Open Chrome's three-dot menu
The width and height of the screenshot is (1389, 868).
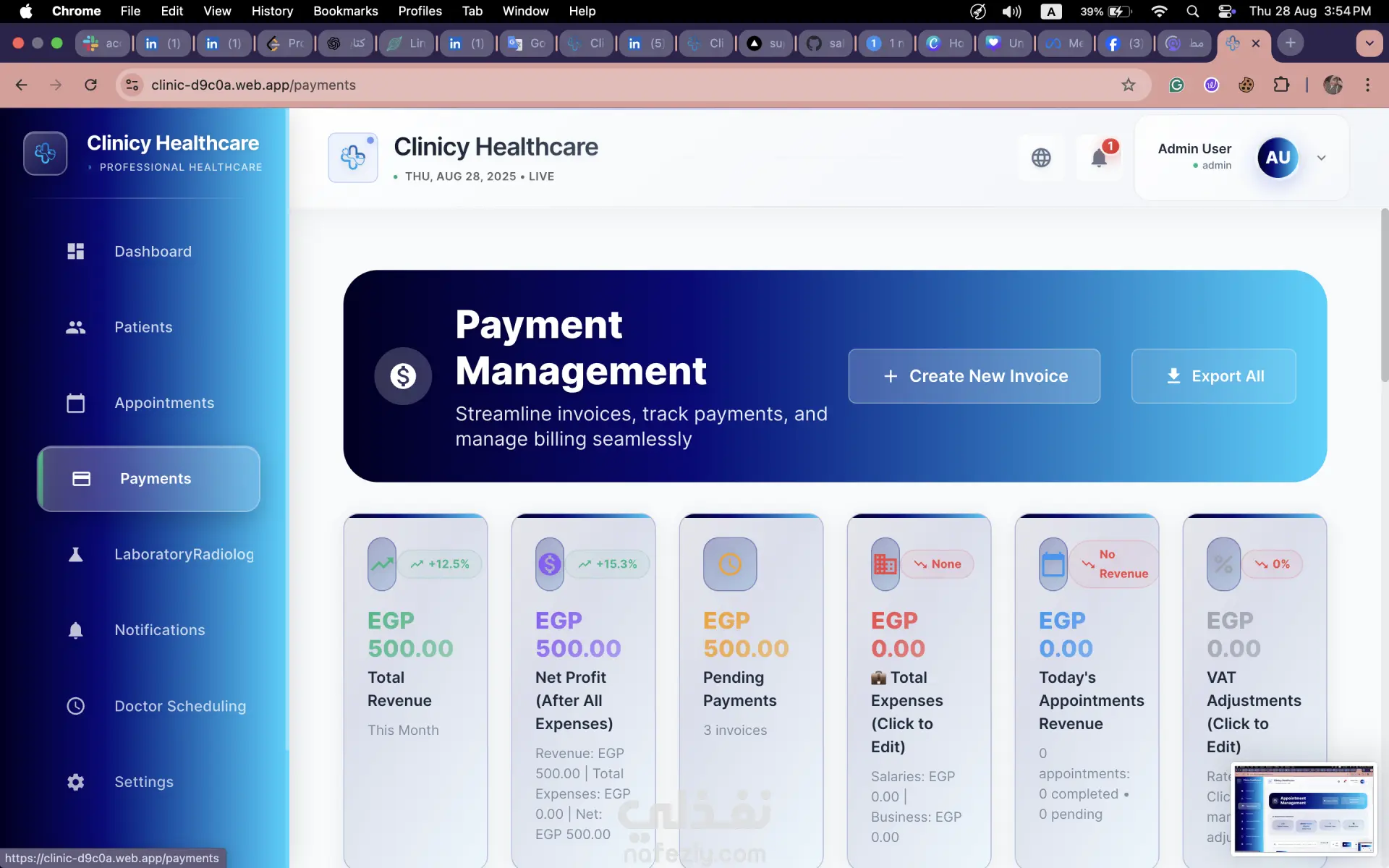(x=1367, y=85)
